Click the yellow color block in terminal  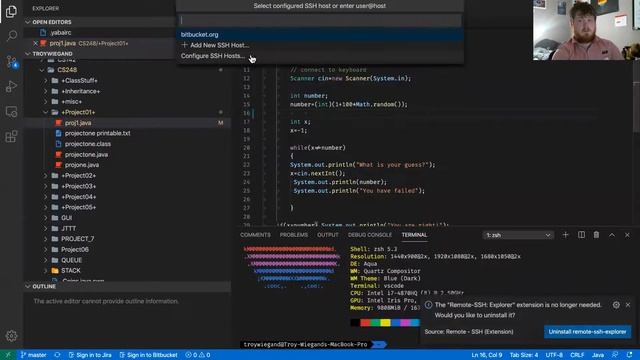click(x=385, y=323)
